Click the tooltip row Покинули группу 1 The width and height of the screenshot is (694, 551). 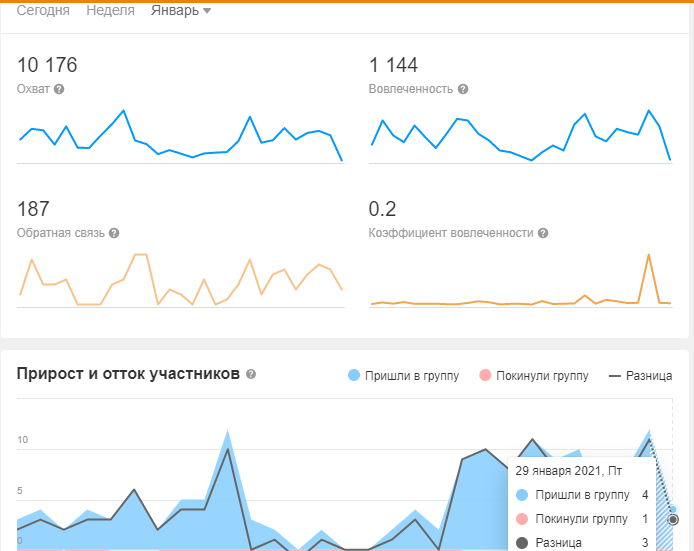point(582,519)
